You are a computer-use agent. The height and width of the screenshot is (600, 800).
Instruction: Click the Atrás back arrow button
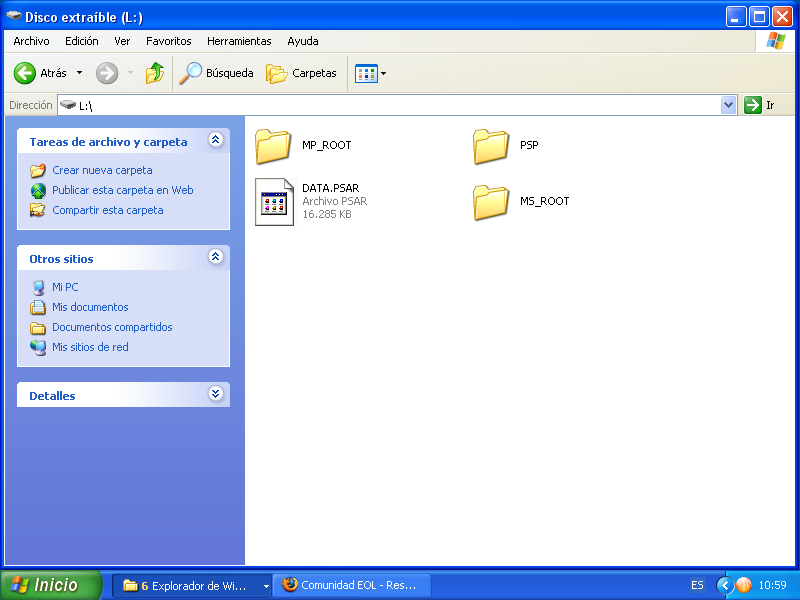(x=25, y=73)
